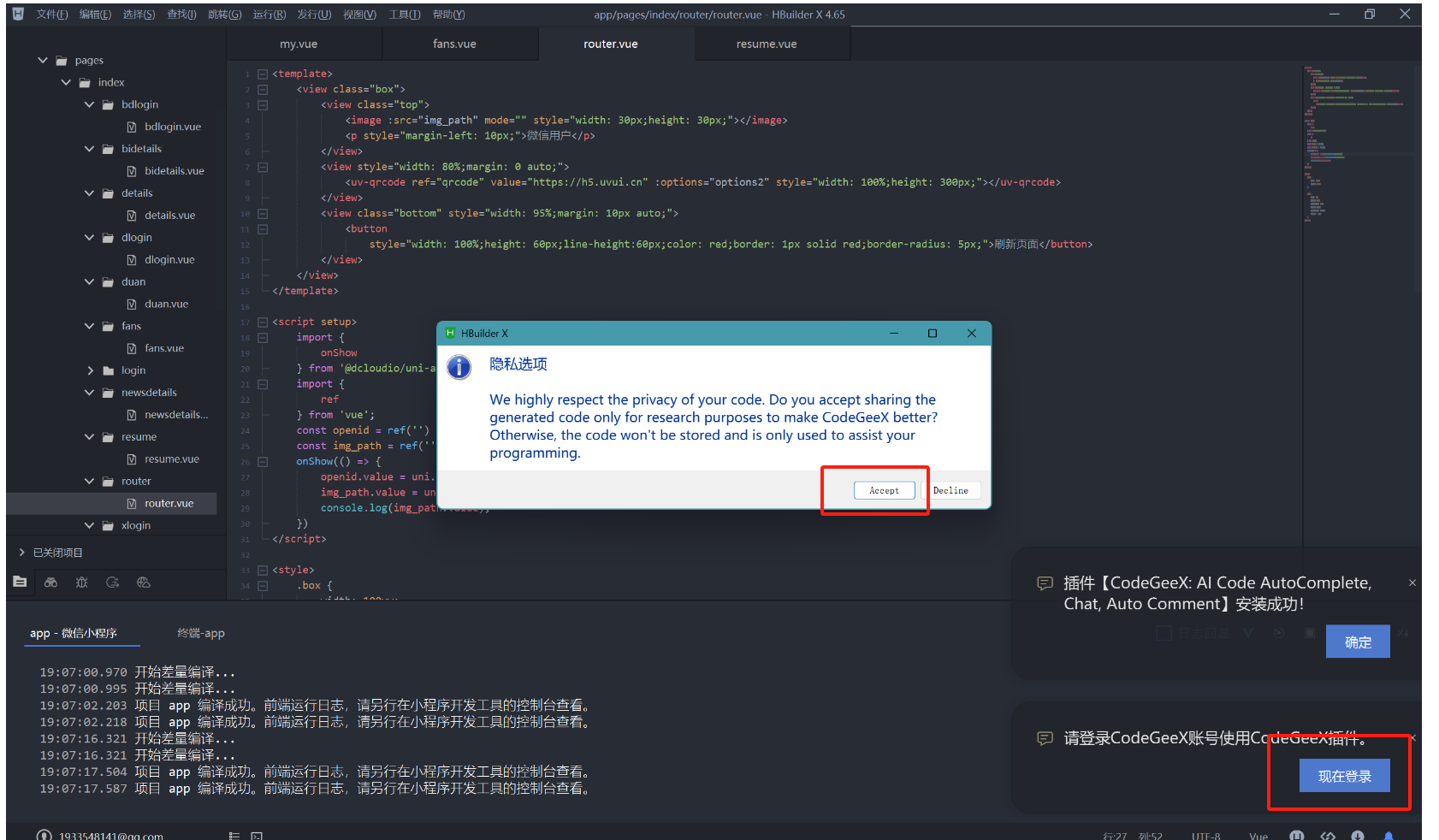Click the UTF-8 encoding indicator
Screen dimensions: 1439x840
pyautogui.click(x=1206, y=836)
